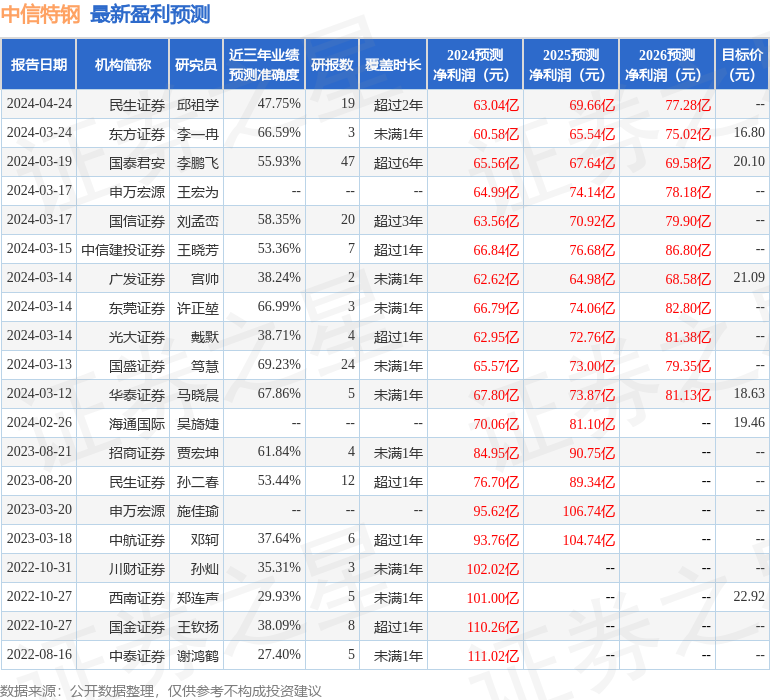770x700 pixels.
Task: Click the 覆盖时长 column header
Action: click(393, 64)
